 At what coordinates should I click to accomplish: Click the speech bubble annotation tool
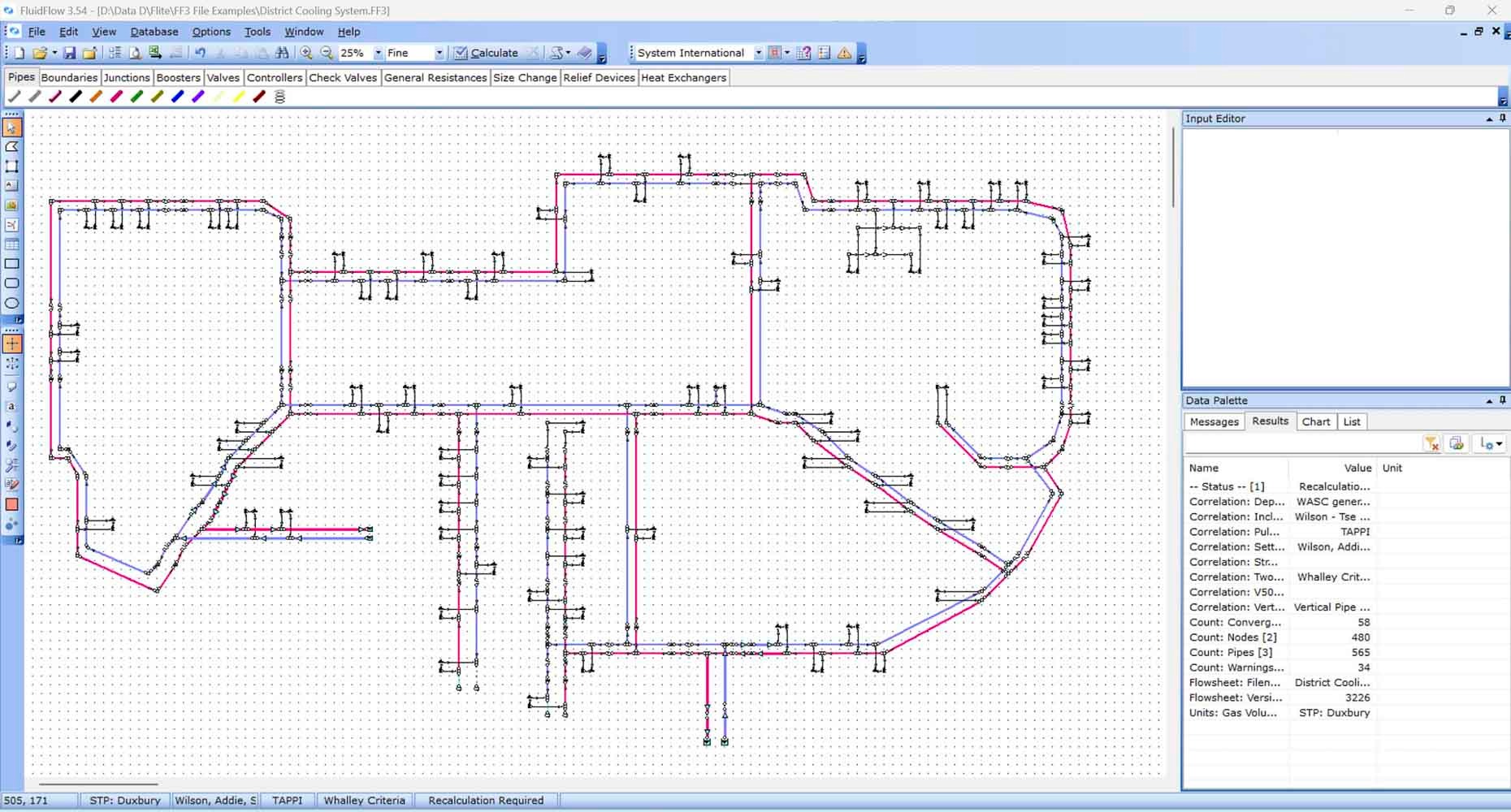[x=11, y=387]
